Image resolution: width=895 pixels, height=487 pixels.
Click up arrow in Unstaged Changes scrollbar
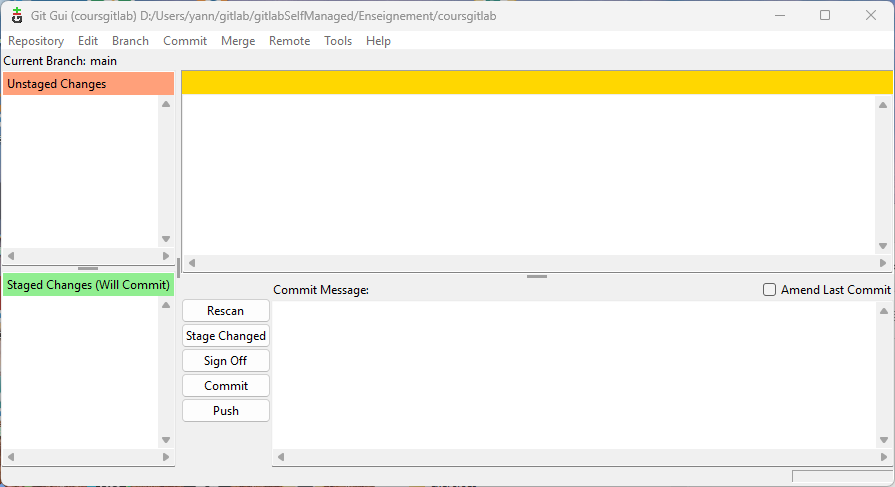166,104
